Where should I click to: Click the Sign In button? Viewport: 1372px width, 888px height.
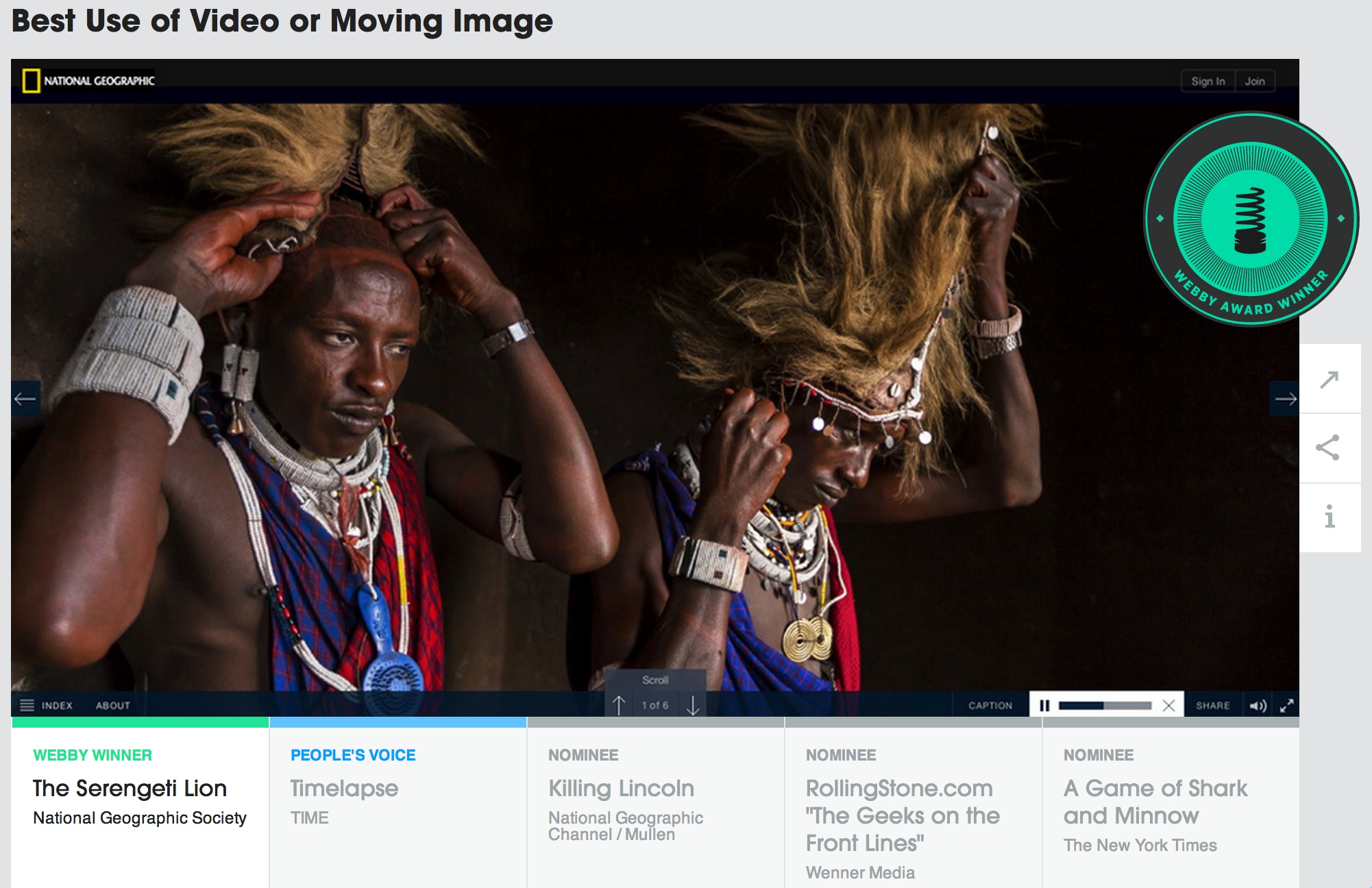(x=1208, y=81)
